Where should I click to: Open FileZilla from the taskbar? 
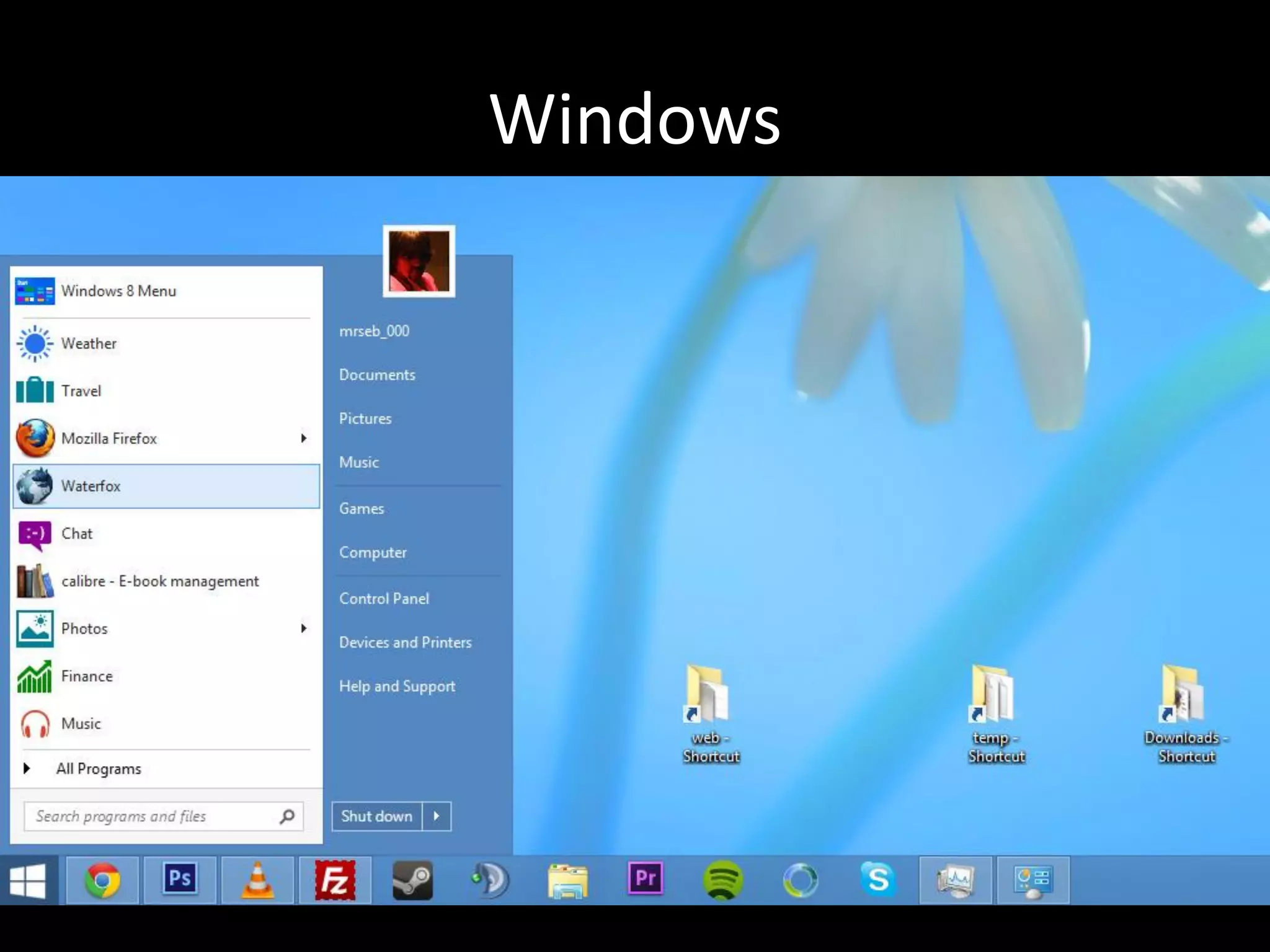tap(335, 880)
